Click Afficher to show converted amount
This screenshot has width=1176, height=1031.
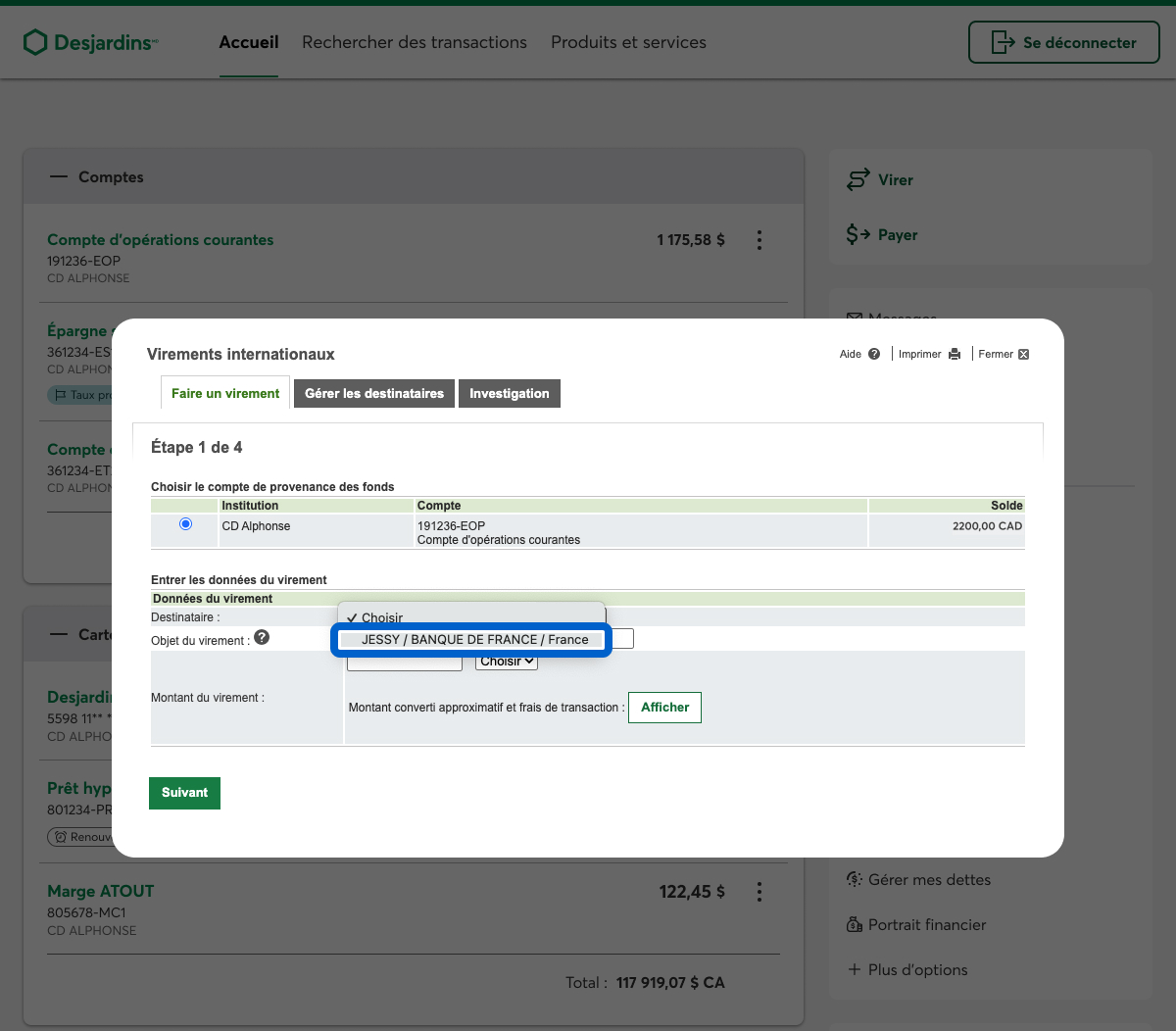coord(664,707)
